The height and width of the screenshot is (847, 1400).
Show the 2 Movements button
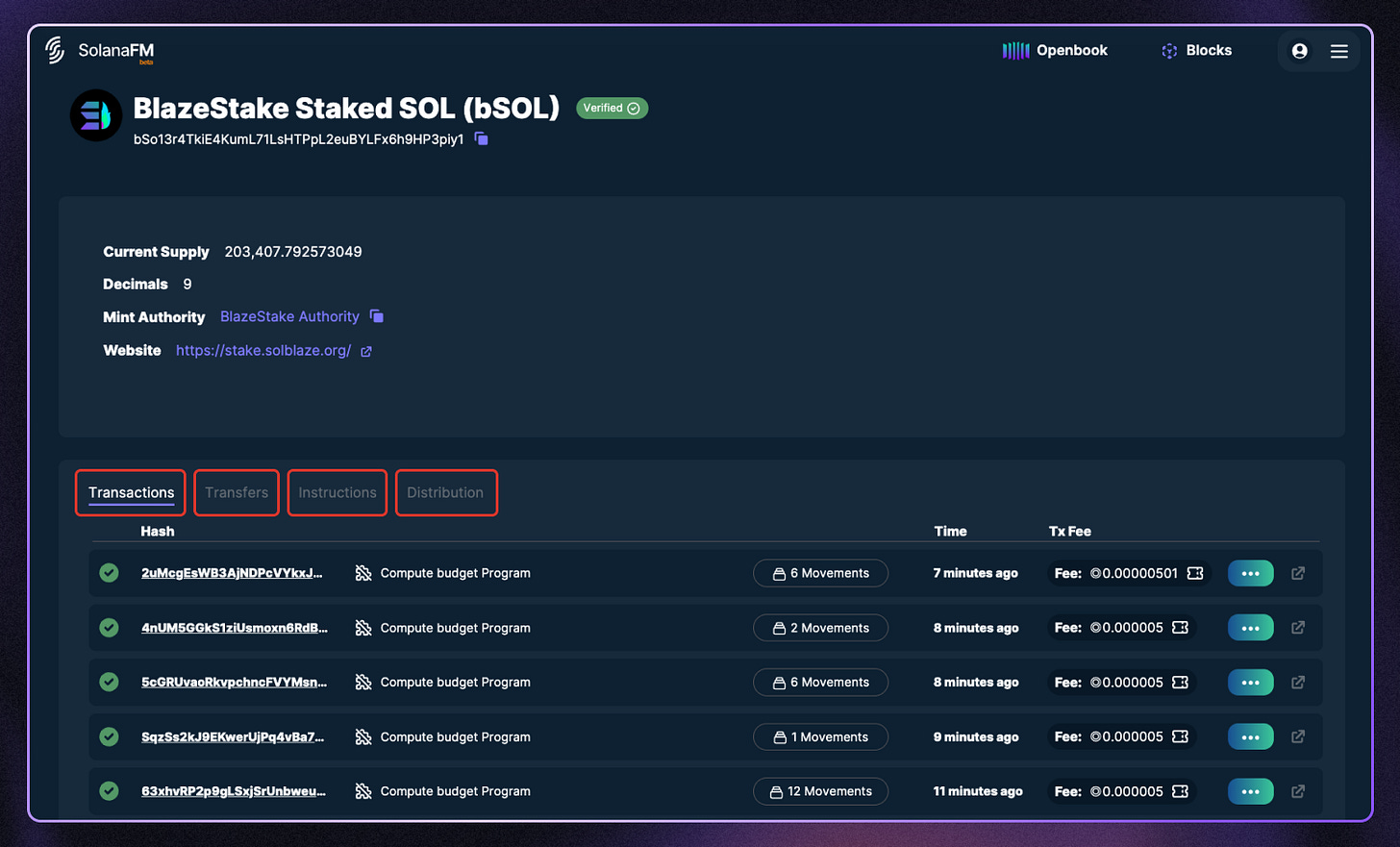pyautogui.click(x=820, y=628)
